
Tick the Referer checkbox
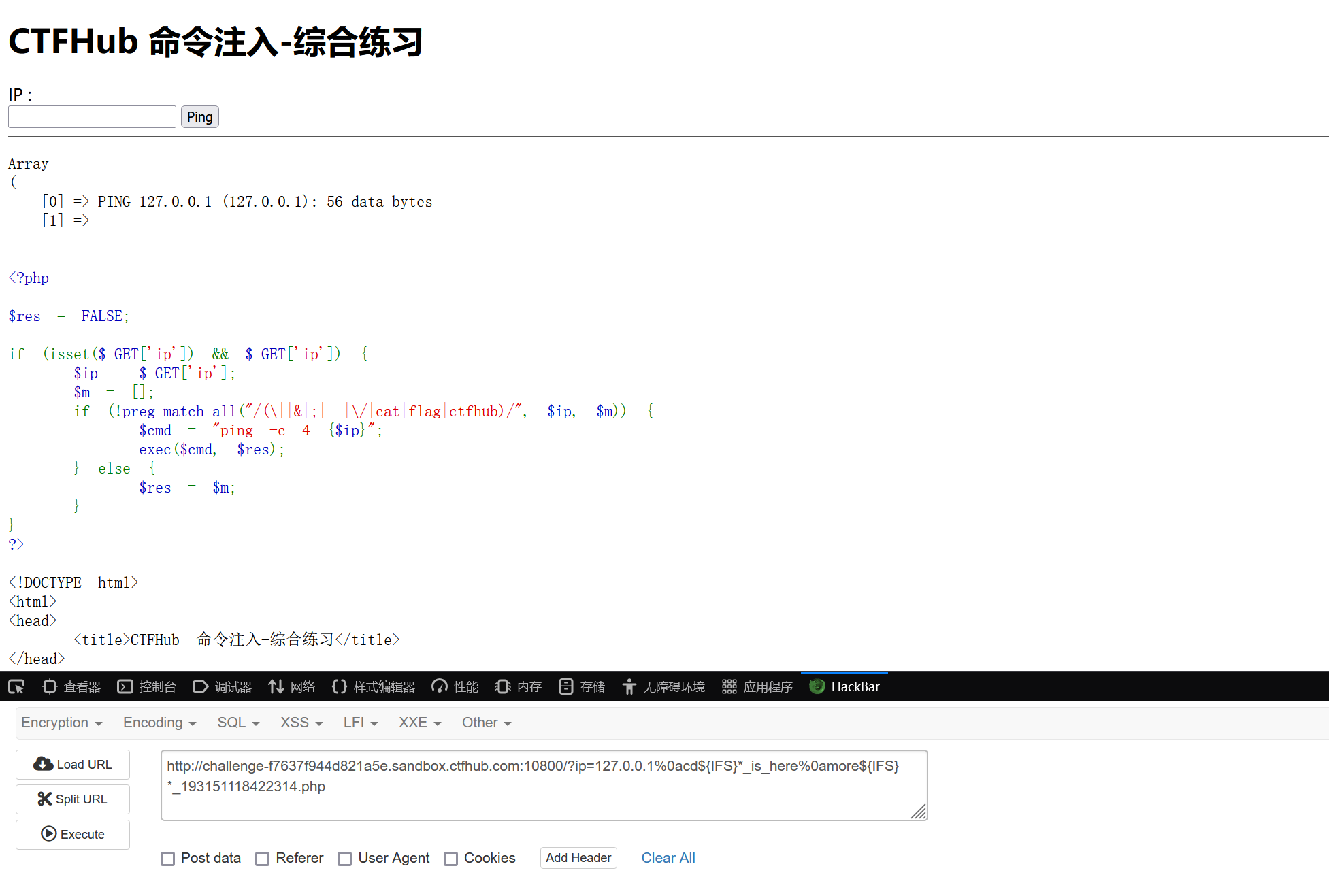pyautogui.click(x=263, y=859)
